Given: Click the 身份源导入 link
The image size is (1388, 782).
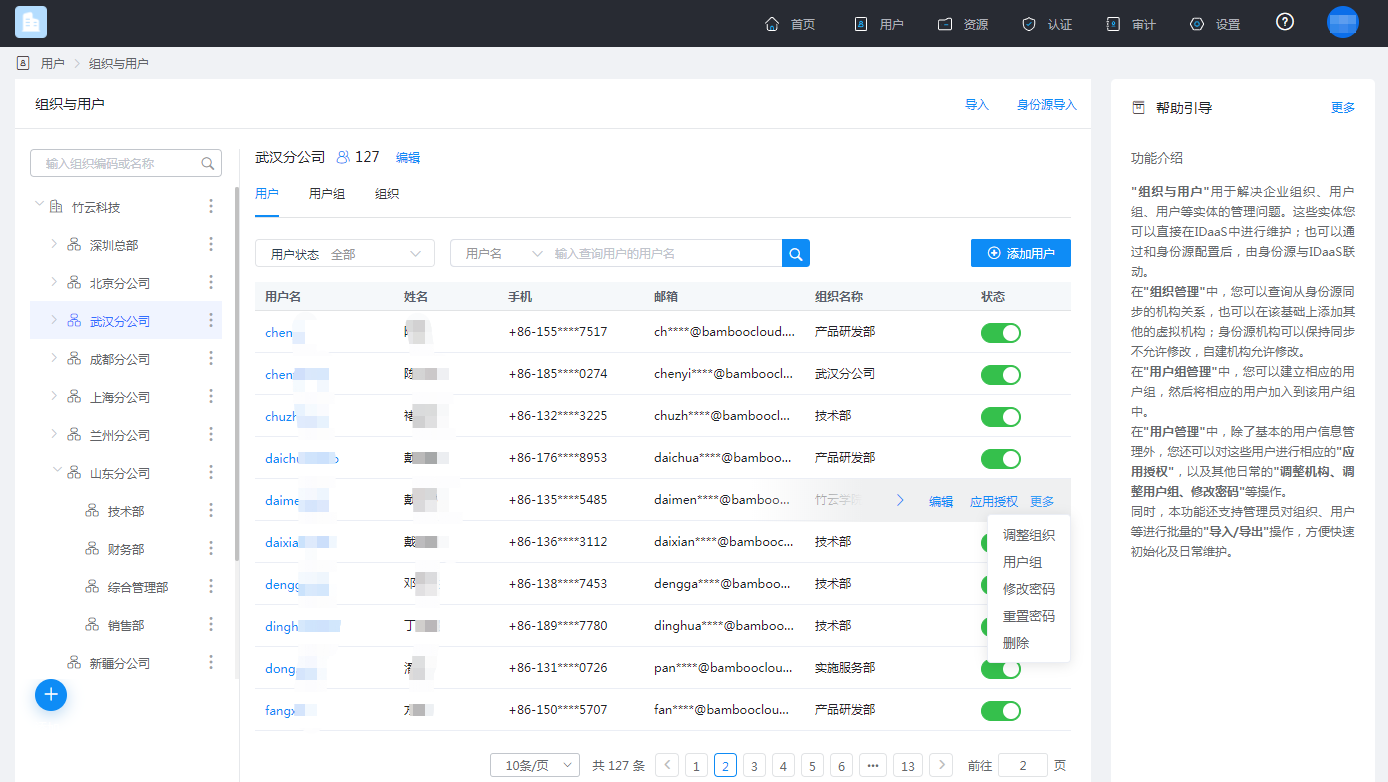Looking at the screenshot, I should [x=1047, y=105].
